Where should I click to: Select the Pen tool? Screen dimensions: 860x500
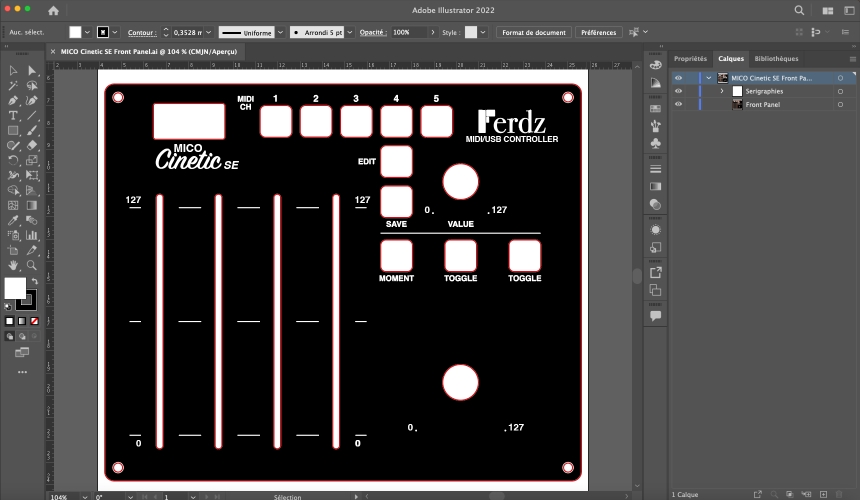13,101
